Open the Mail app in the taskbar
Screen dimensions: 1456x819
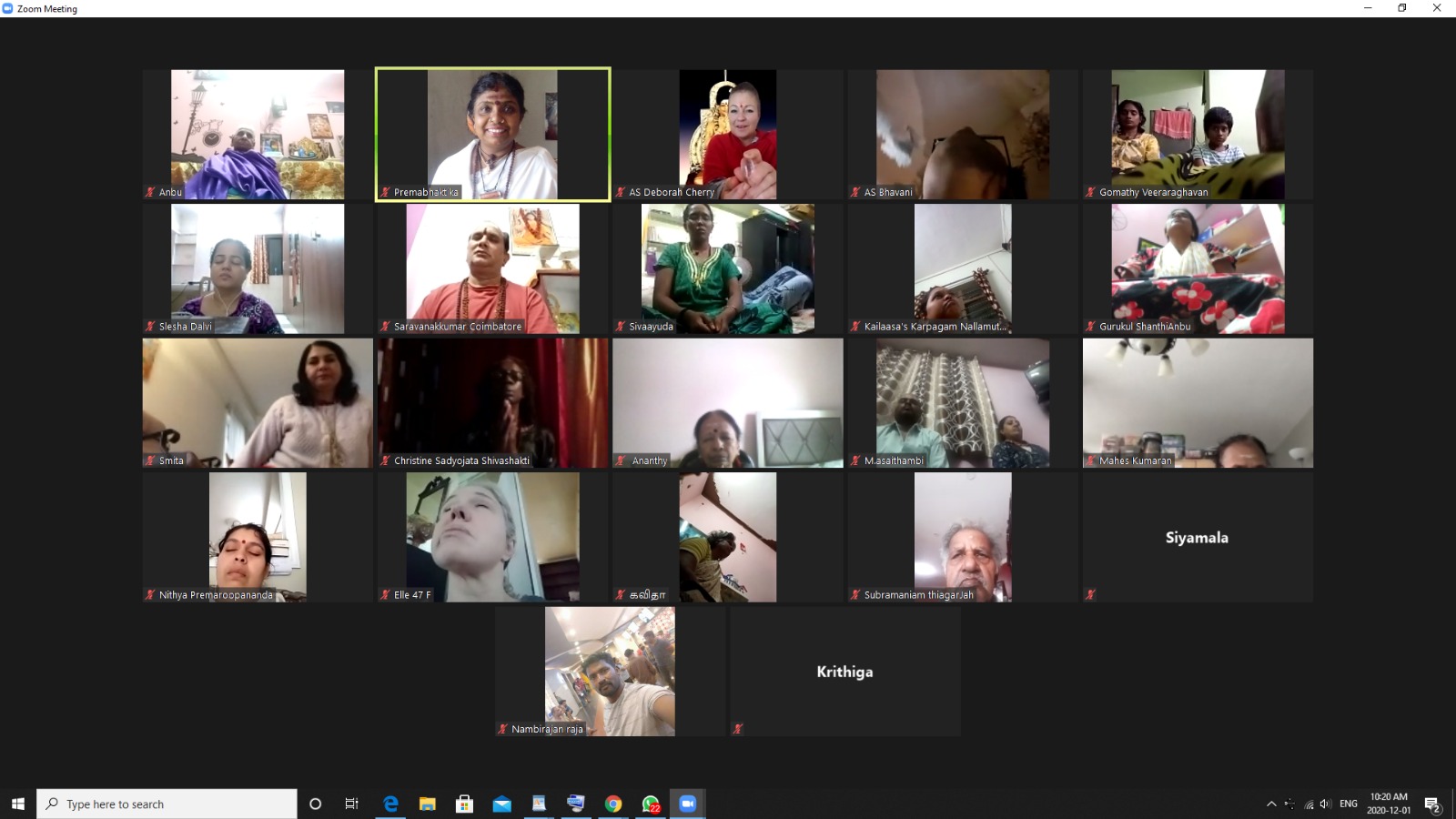(501, 804)
